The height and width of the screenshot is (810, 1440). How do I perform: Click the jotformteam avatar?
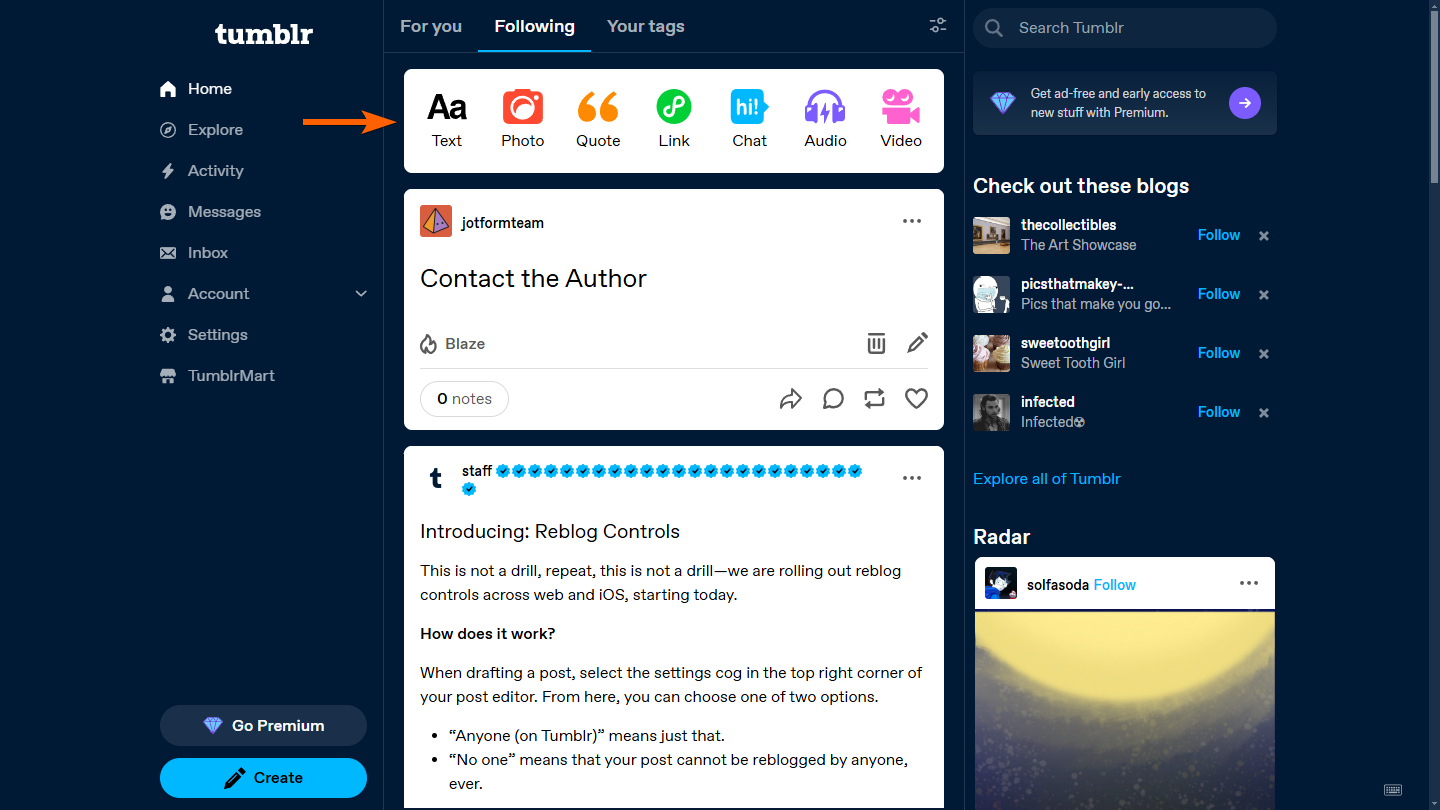coord(436,222)
